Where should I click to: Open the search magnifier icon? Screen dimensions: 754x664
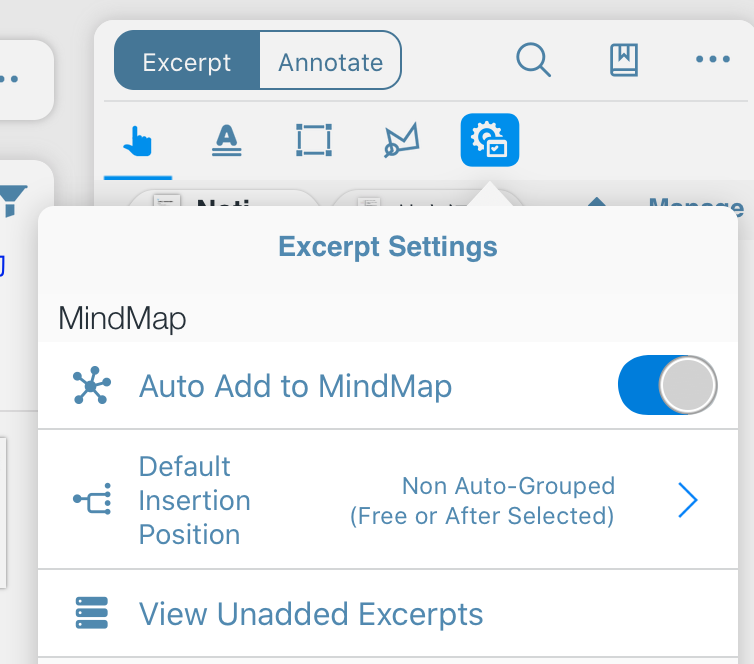point(533,60)
